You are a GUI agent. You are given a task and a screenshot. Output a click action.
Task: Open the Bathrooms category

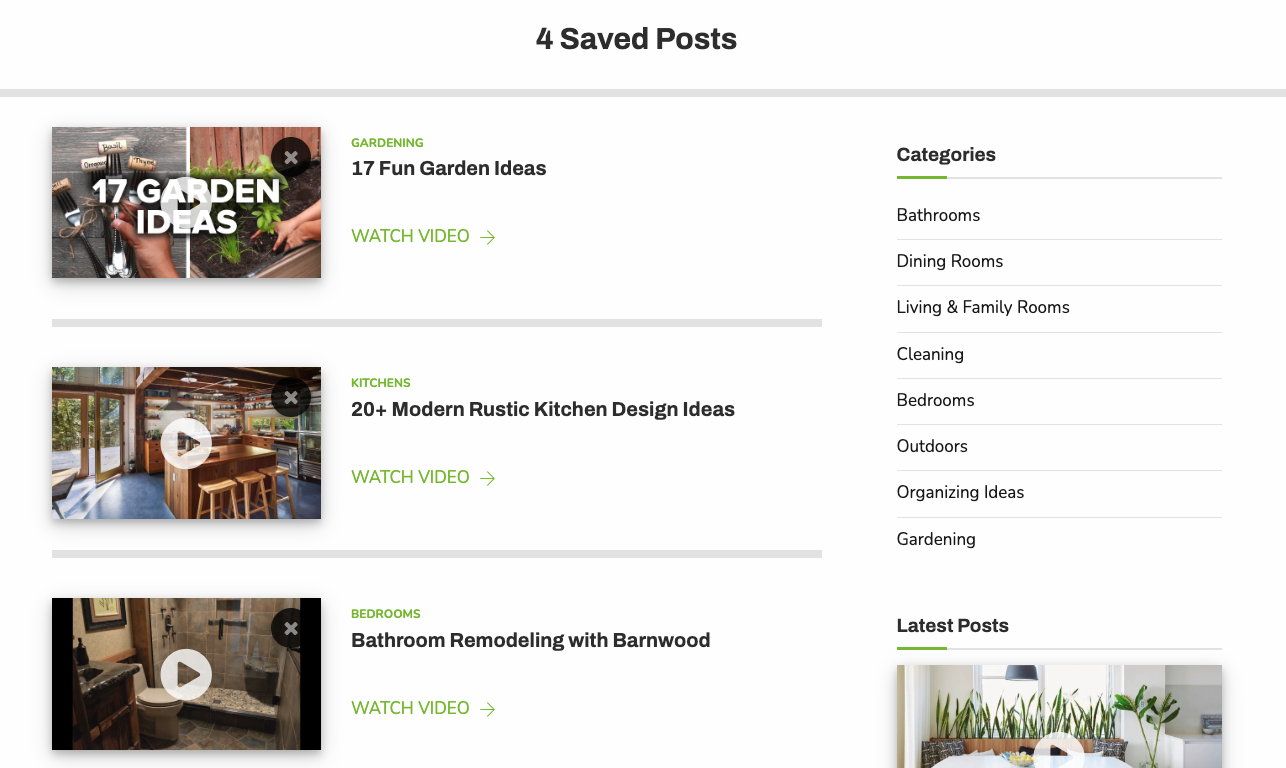tap(938, 215)
